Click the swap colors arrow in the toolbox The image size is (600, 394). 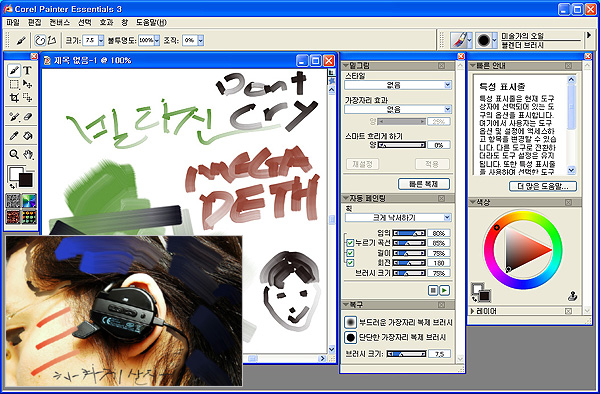[x=13, y=186]
